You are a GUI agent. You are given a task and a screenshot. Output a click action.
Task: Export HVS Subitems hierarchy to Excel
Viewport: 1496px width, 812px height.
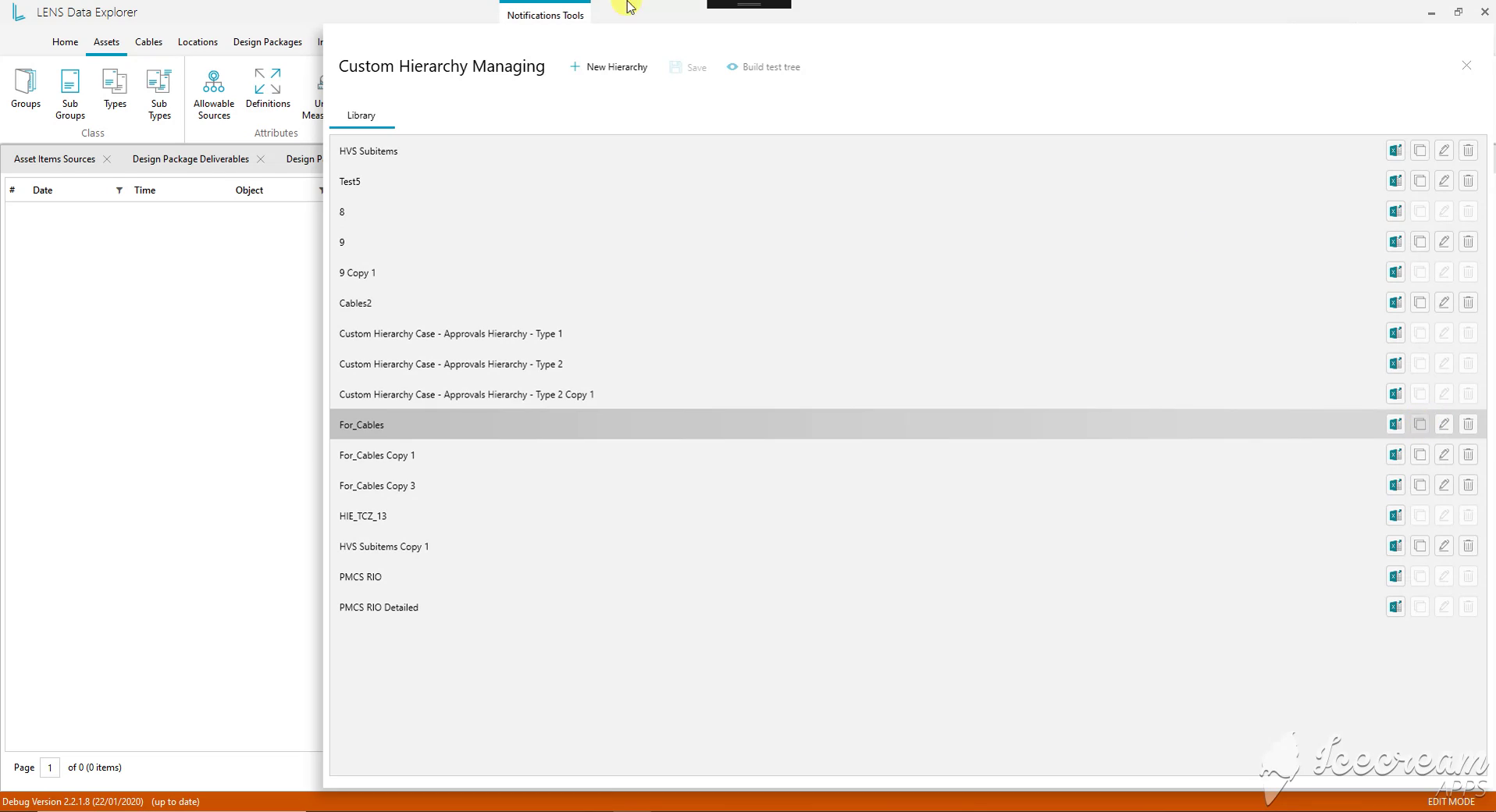click(1395, 151)
